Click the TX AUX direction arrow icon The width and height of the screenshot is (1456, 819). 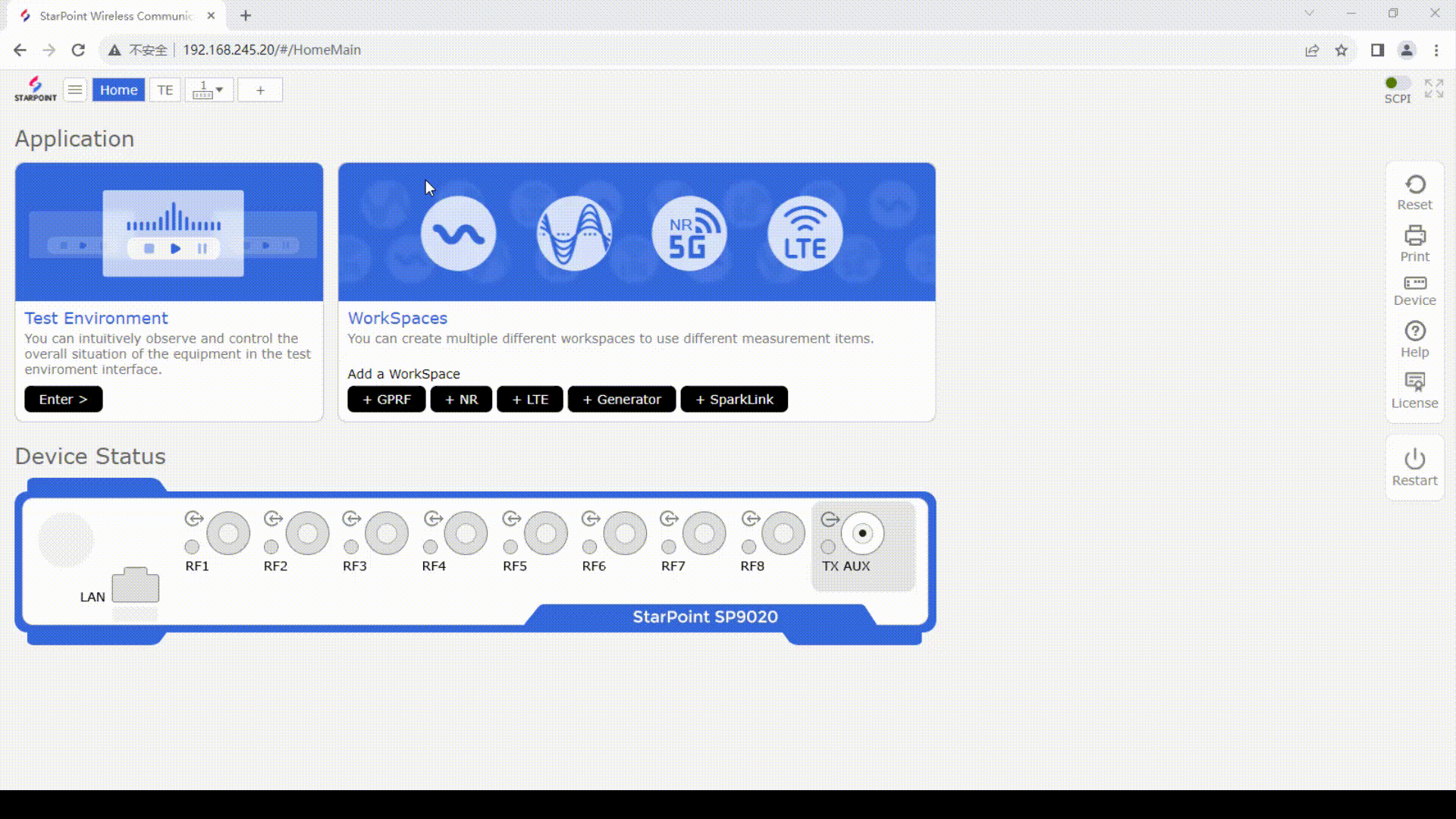(830, 519)
